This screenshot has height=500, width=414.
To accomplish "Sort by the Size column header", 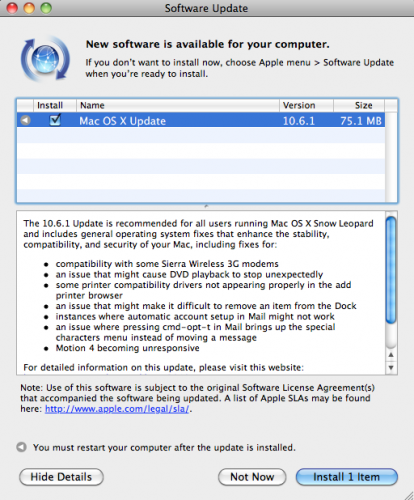I will pyautogui.click(x=359, y=105).
